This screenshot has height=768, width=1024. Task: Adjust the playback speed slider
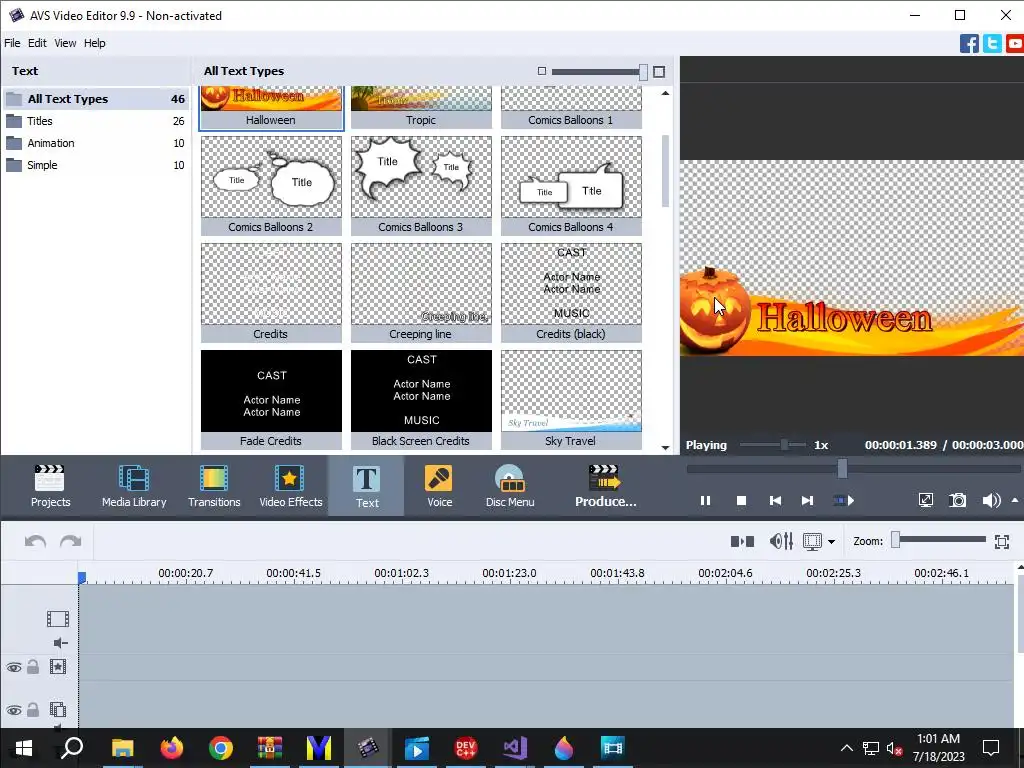tap(774, 445)
